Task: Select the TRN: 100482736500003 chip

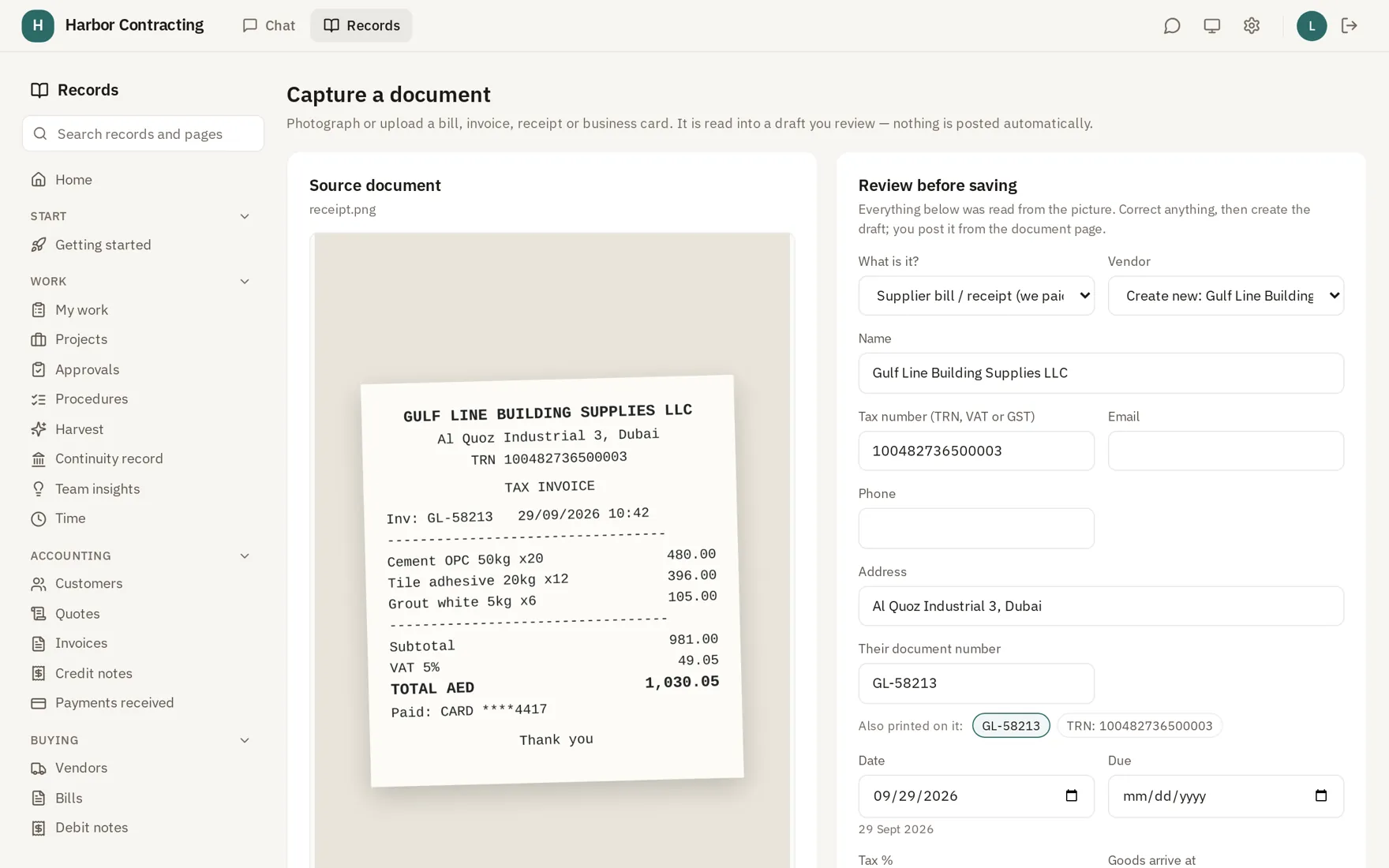Action: pos(1140,726)
